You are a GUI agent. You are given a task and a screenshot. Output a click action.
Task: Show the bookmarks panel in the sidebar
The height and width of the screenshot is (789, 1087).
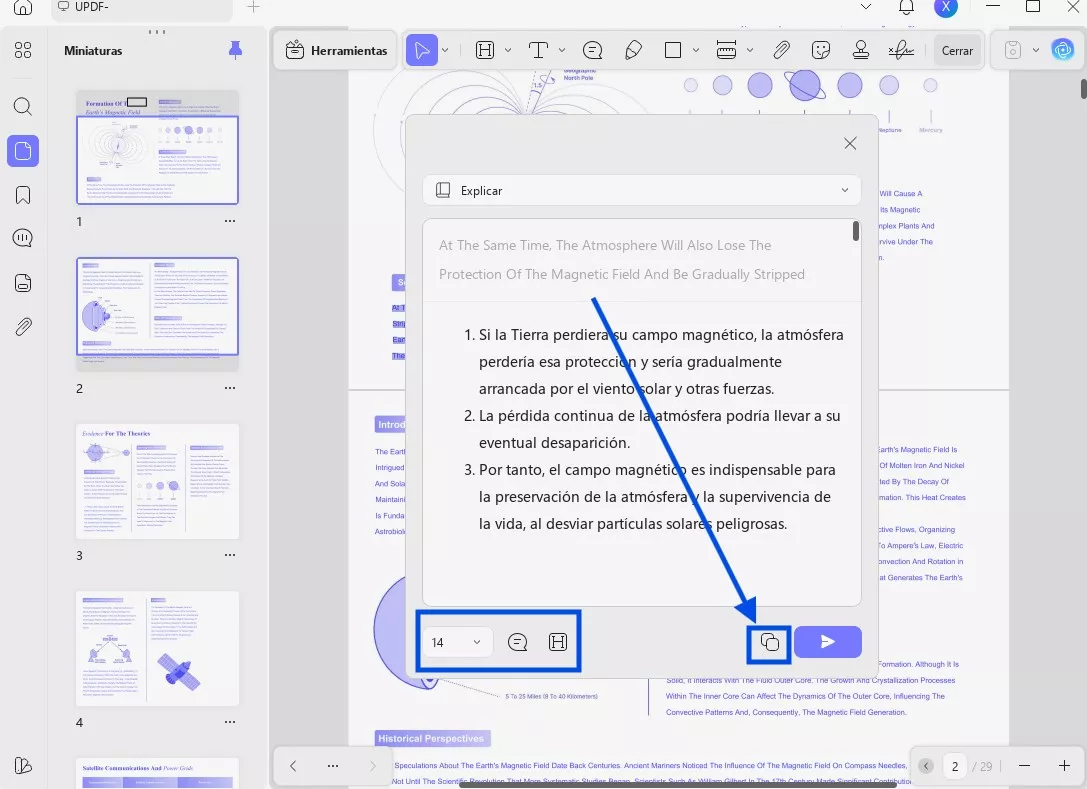(23, 194)
